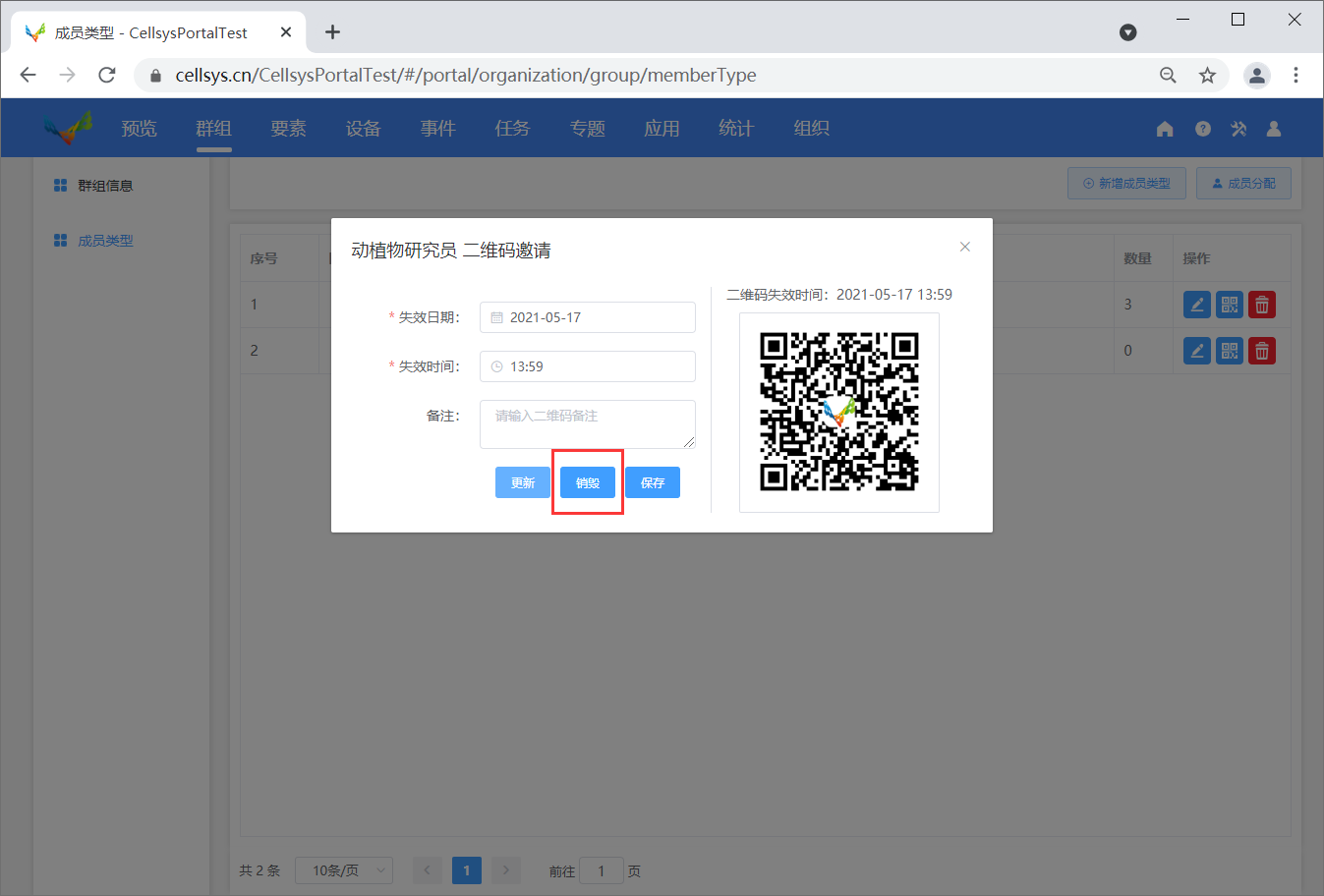This screenshot has height=896, width=1324.
Task: Focus the 备注 textarea
Action: click(588, 424)
